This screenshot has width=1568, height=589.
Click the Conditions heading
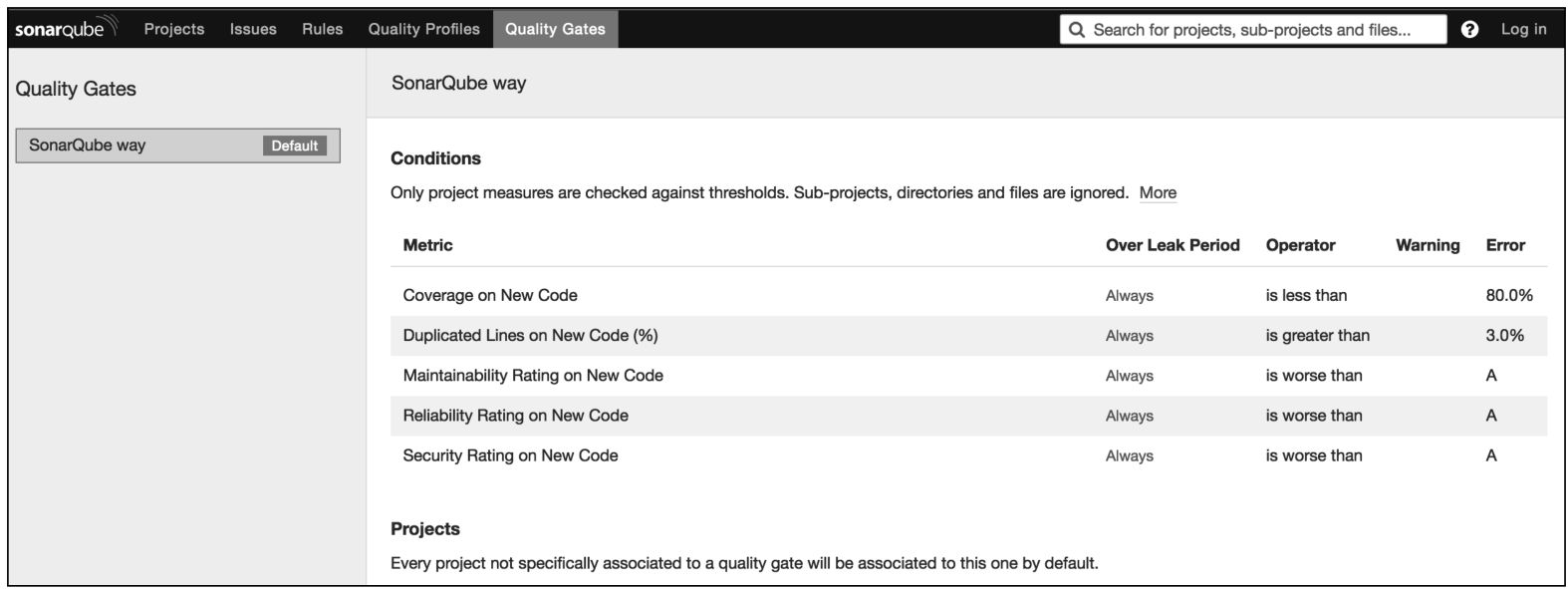tap(435, 158)
